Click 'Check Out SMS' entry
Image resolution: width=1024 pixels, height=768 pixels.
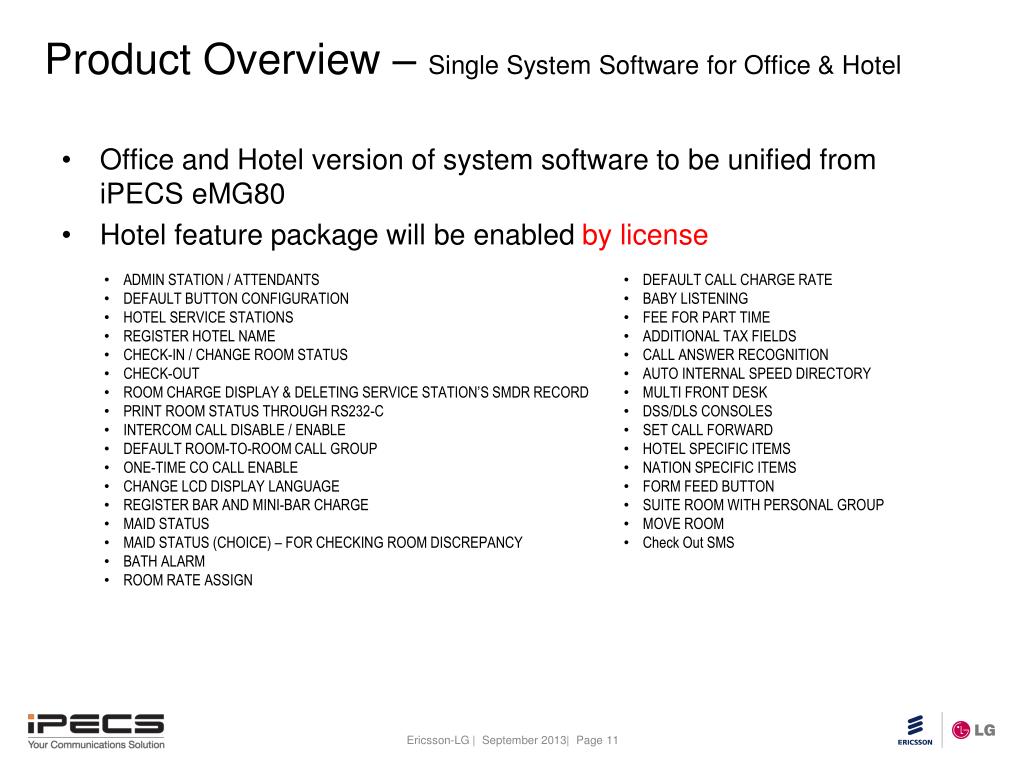(688, 543)
